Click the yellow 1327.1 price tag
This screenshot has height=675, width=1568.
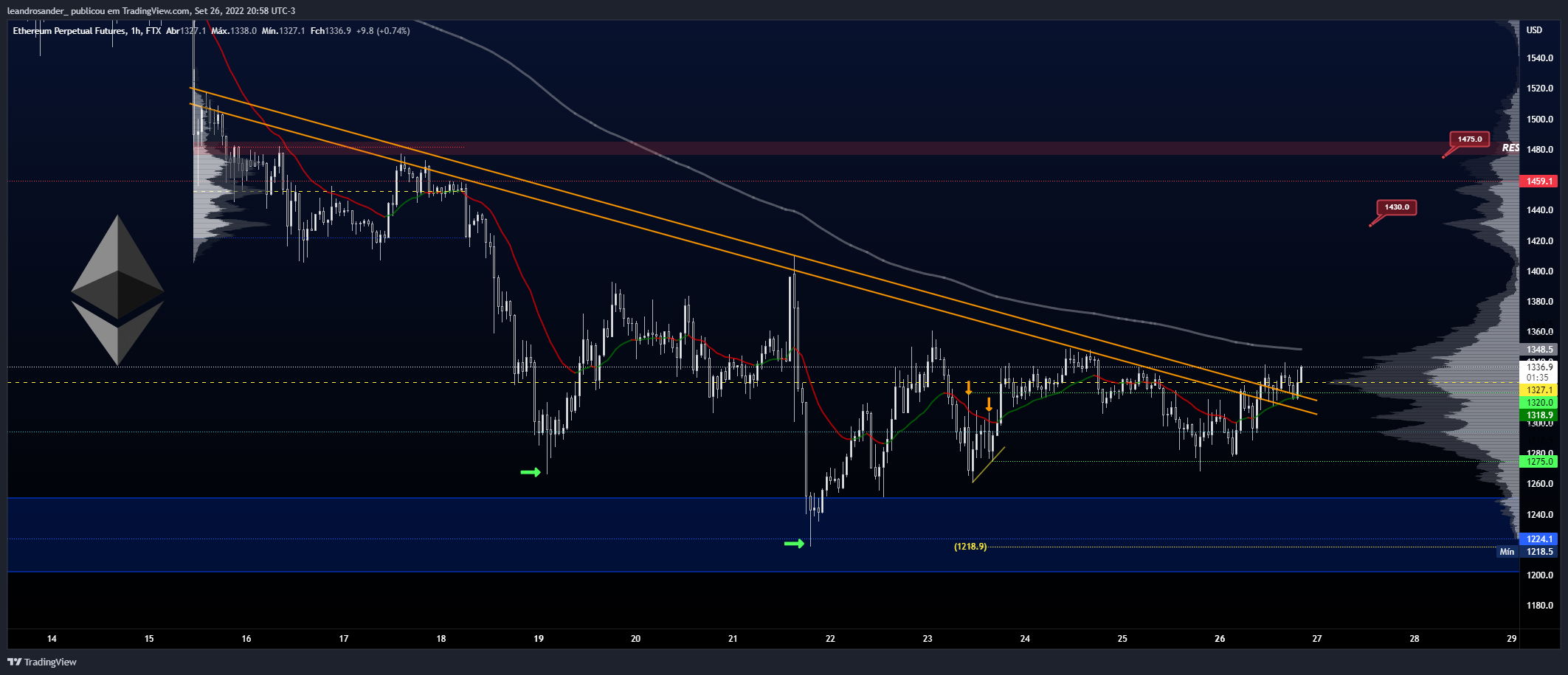(x=1539, y=390)
